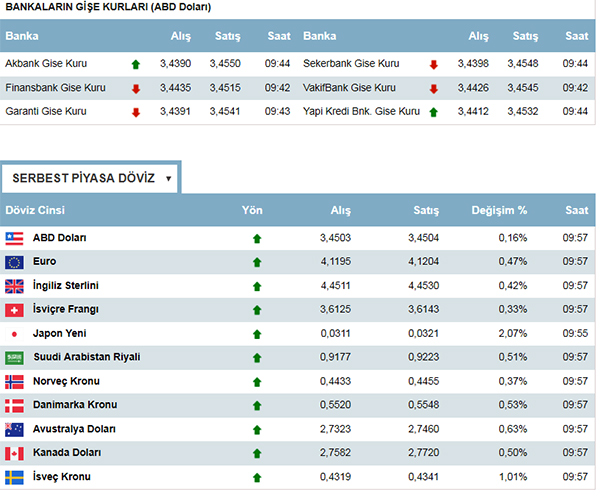The image size is (600, 503).
Task: Click the green direction arrow in Norveç Kronu row
Action: click(x=257, y=382)
